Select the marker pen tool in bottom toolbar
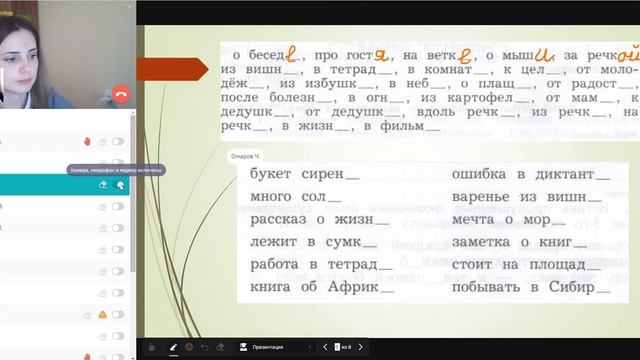 [173, 347]
